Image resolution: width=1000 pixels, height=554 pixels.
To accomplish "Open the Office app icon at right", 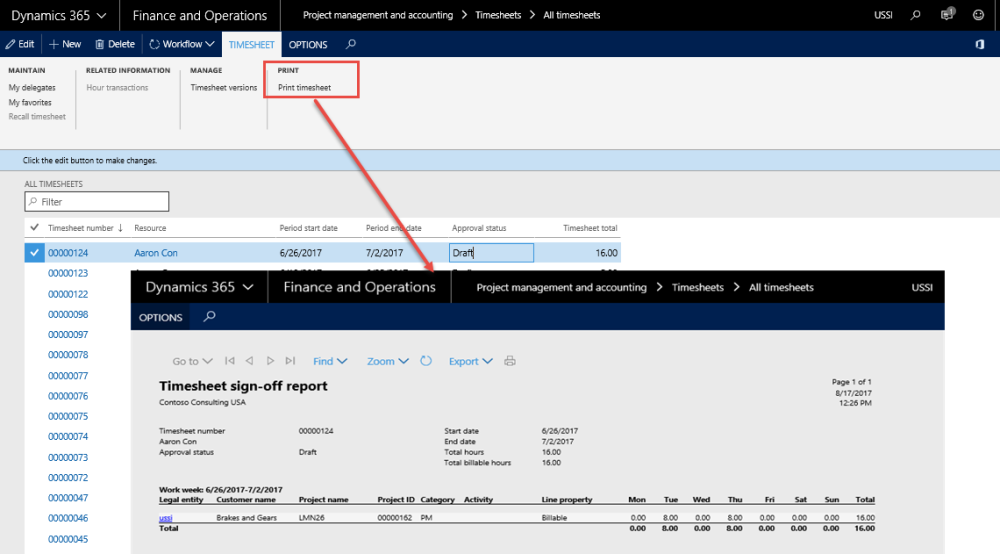I will pyautogui.click(x=980, y=45).
